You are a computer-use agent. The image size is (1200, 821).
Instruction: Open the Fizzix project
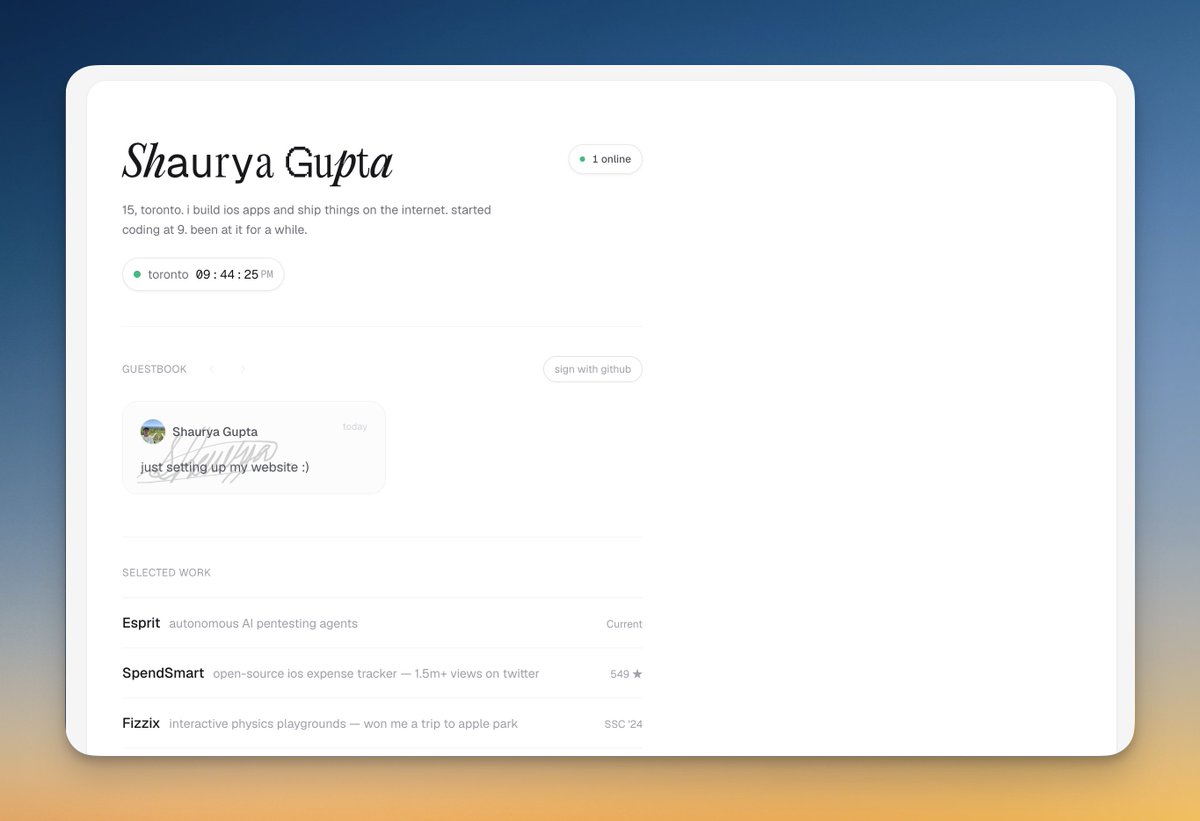[x=382, y=723]
